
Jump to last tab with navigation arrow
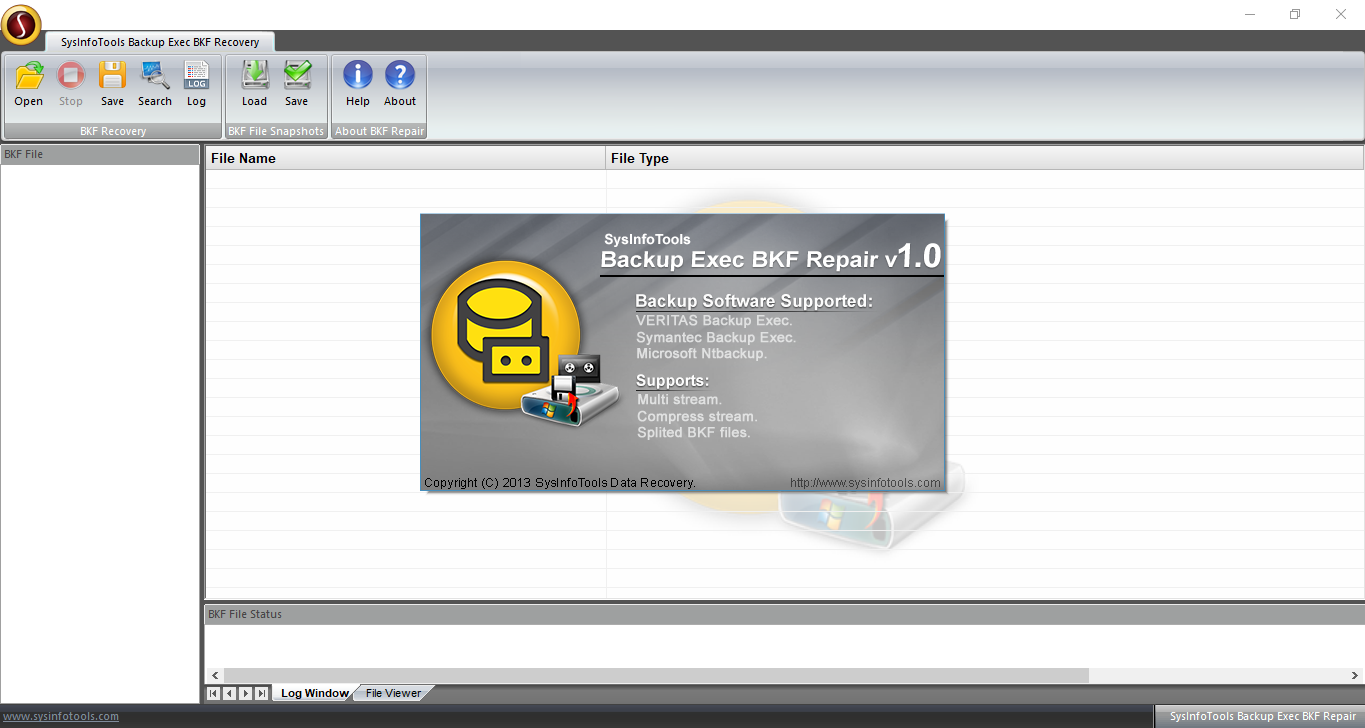point(261,693)
